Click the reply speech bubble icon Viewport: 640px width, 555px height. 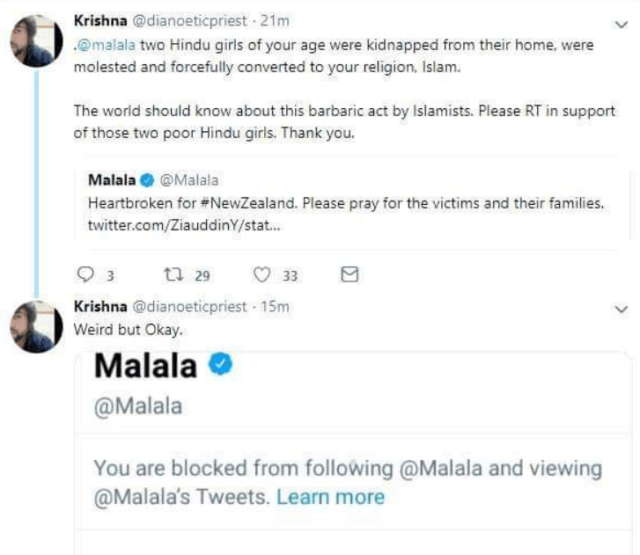84,275
